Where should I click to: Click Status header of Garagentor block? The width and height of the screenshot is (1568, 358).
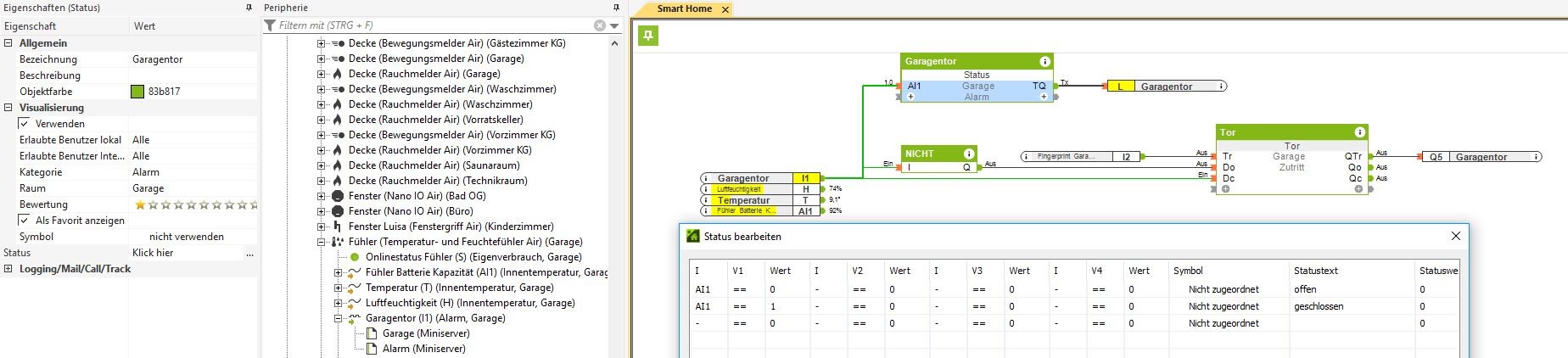[977, 75]
